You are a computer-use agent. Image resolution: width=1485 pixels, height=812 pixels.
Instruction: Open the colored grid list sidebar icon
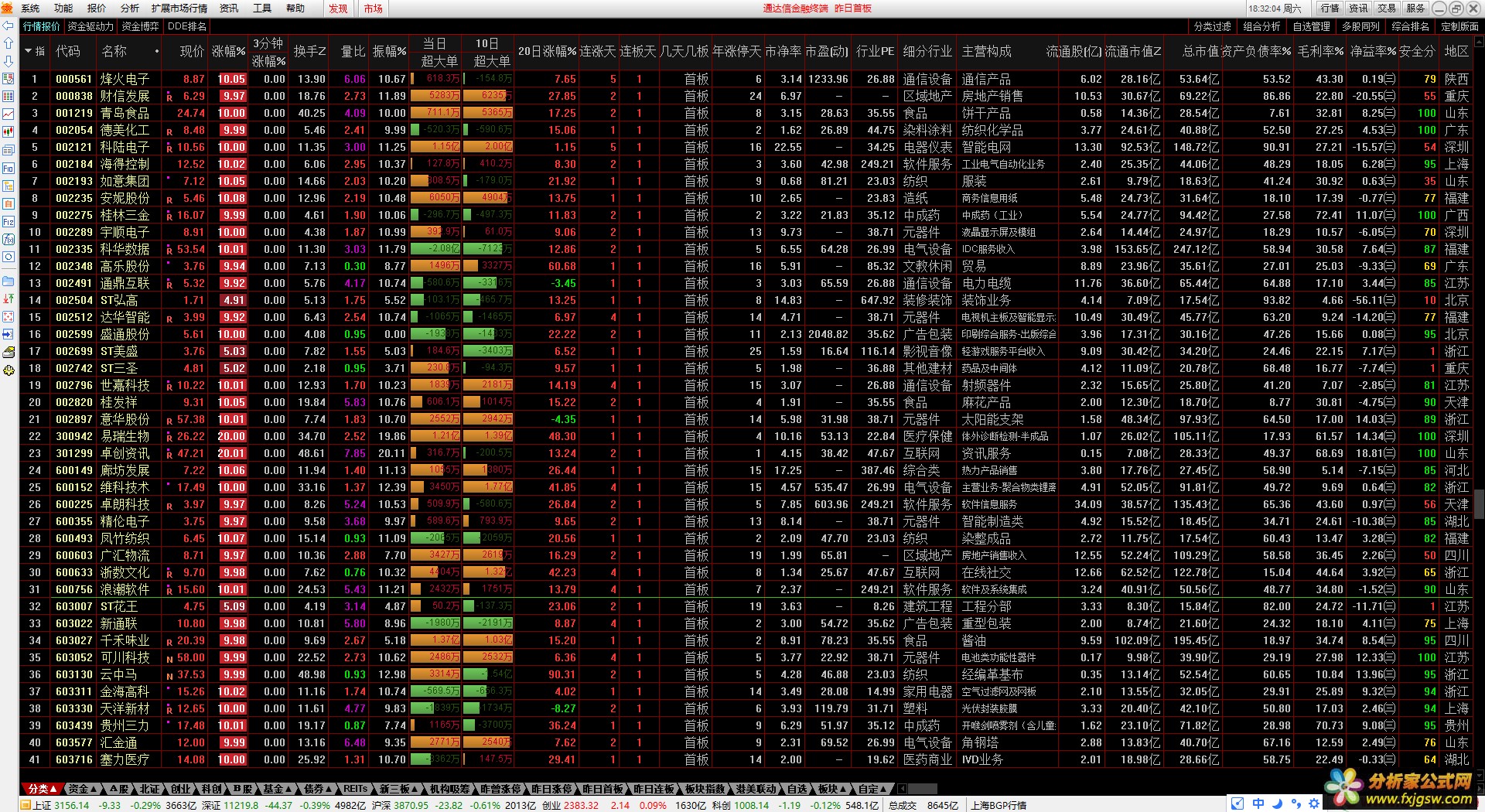click(x=9, y=97)
